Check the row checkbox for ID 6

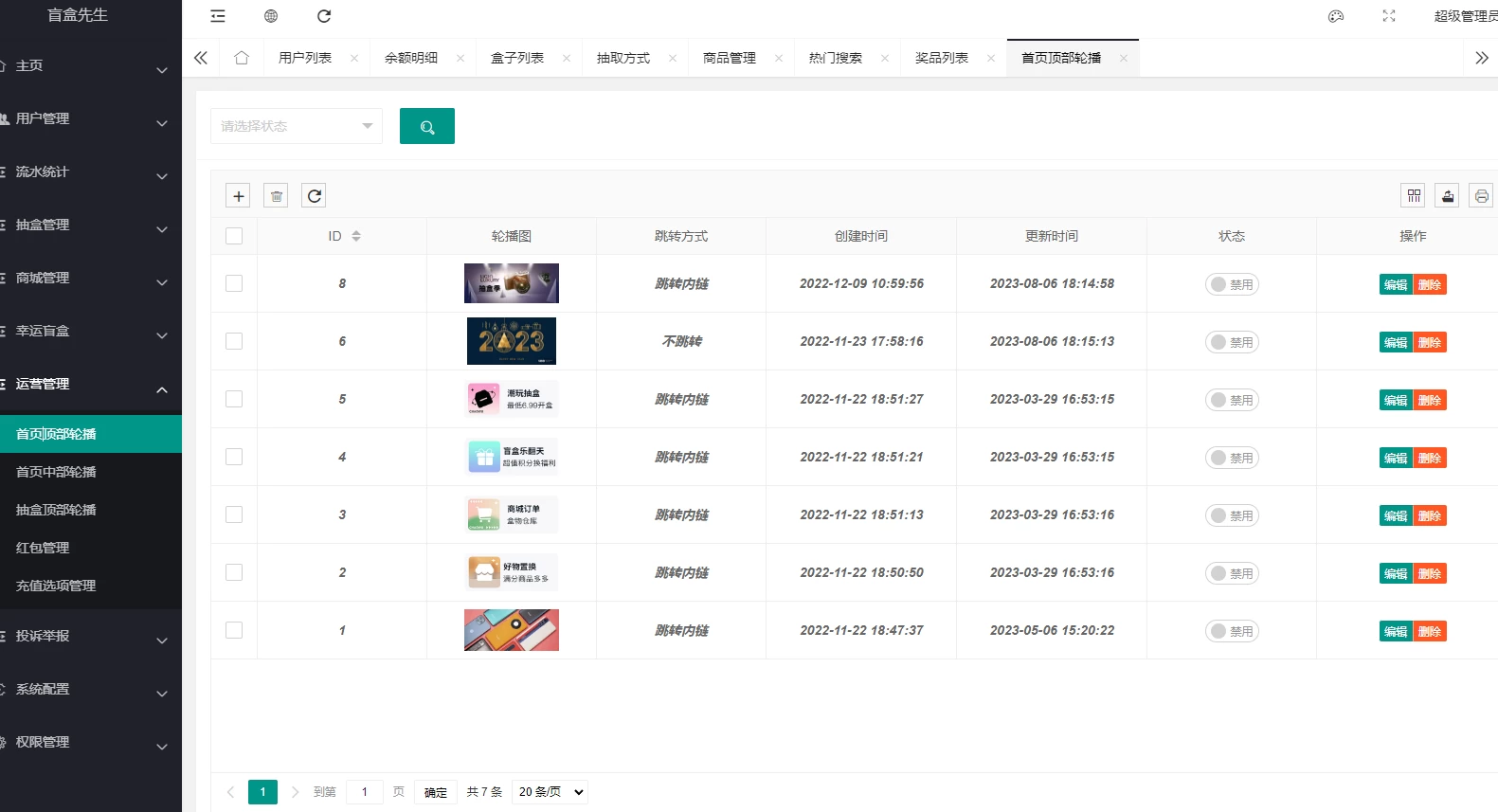pos(234,341)
